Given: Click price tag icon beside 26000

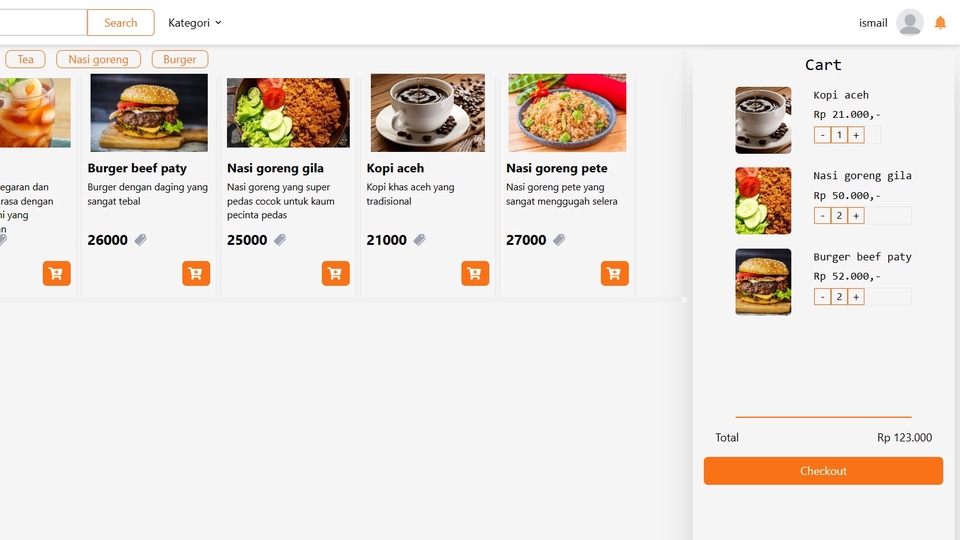Looking at the screenshot, I should click(x=141, y=240).
